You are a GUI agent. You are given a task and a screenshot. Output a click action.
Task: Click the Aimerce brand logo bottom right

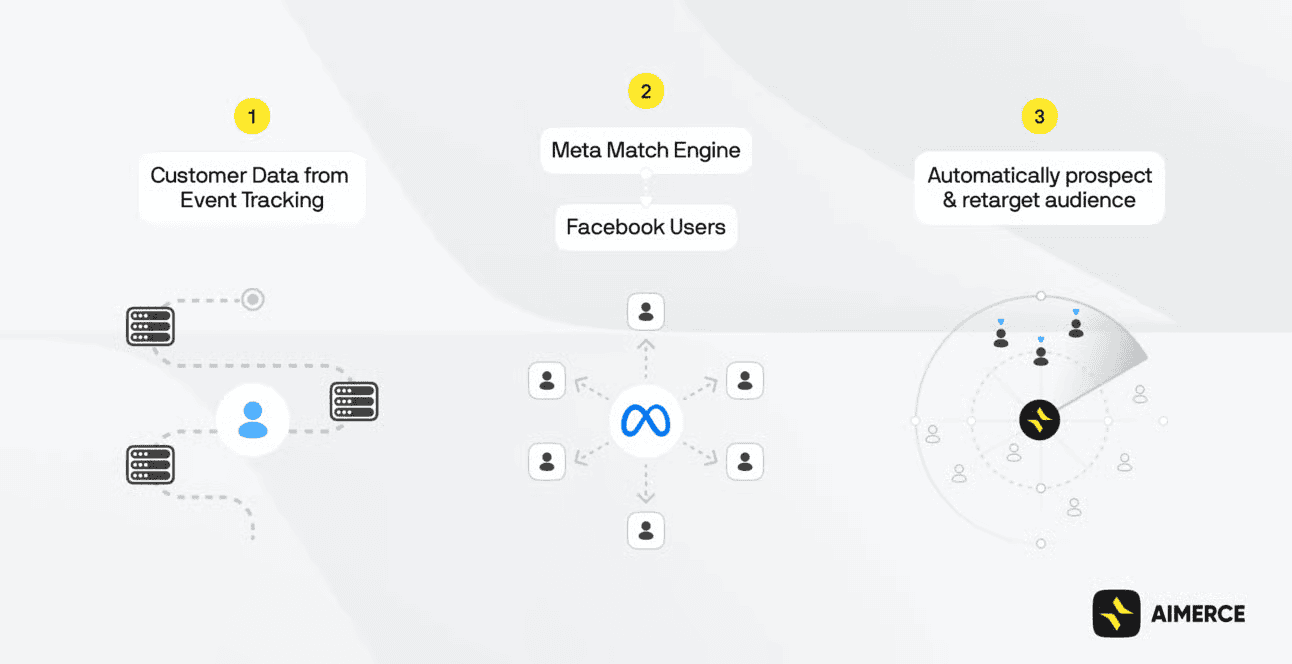tap(1116, 613)
